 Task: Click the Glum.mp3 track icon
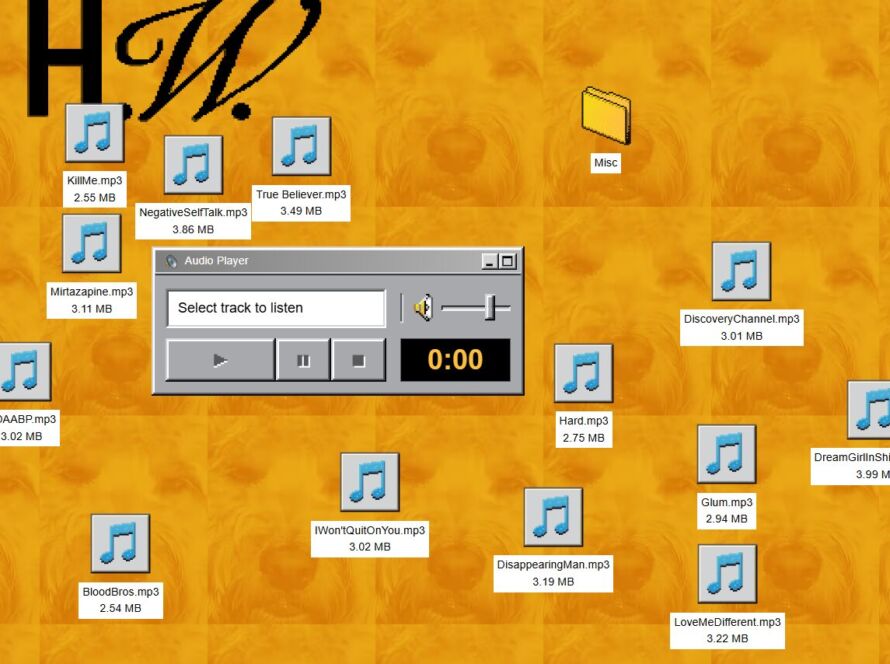coord(726,454)
